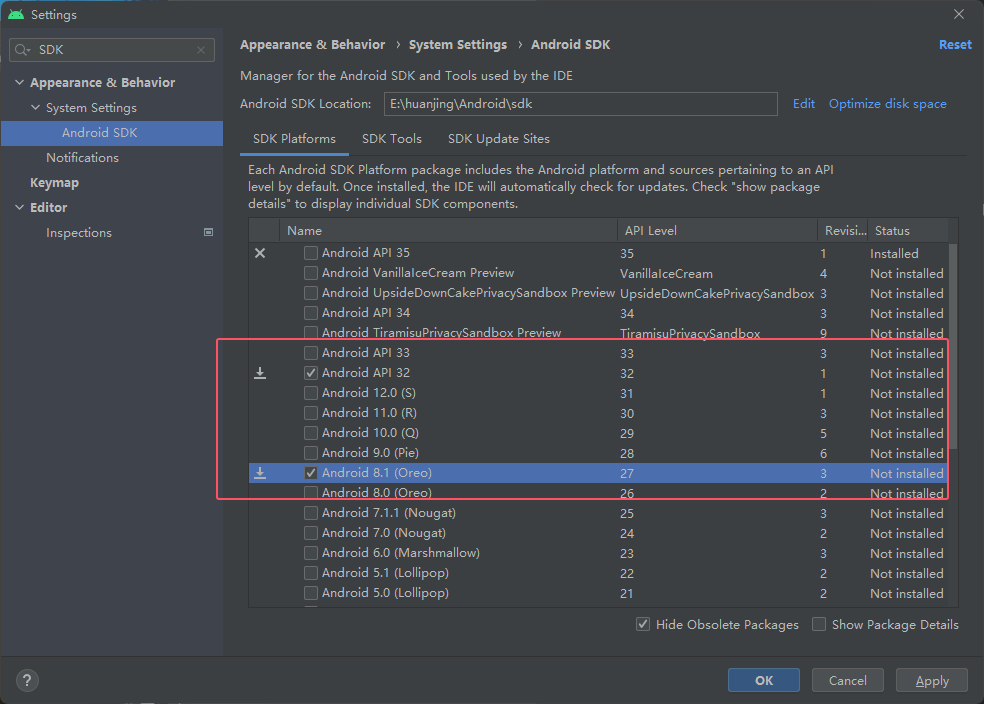Click the removal X icon beside Android API 35
The width and height of the screenshot is (984, 704).
[260, 253]
